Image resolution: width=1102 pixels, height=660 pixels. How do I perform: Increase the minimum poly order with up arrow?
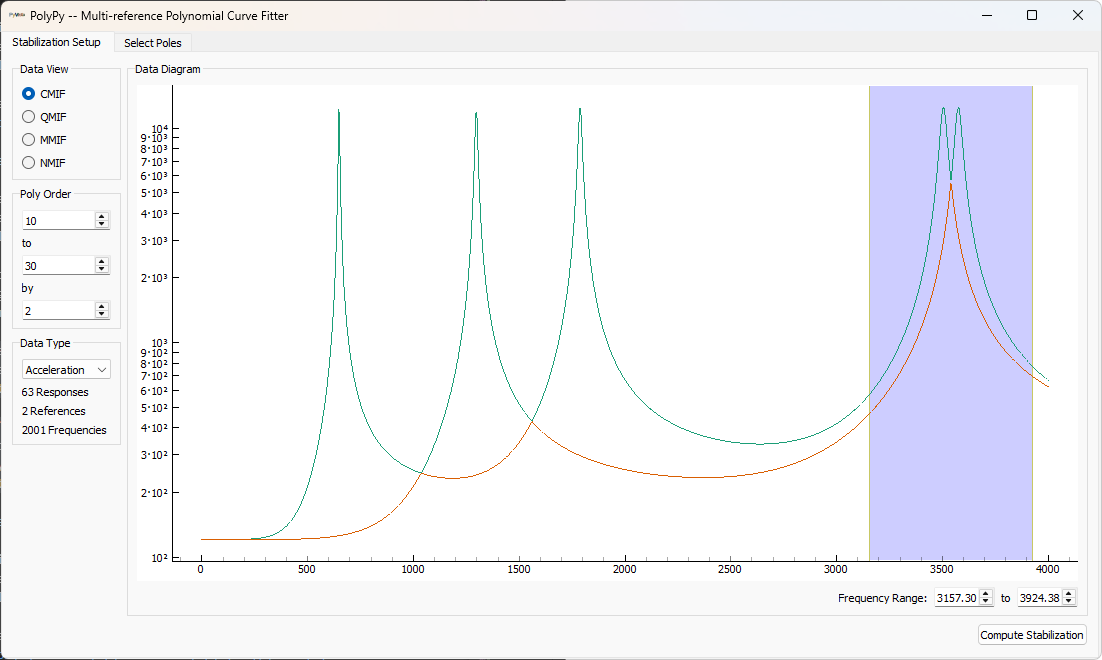(x=101, y=216)
